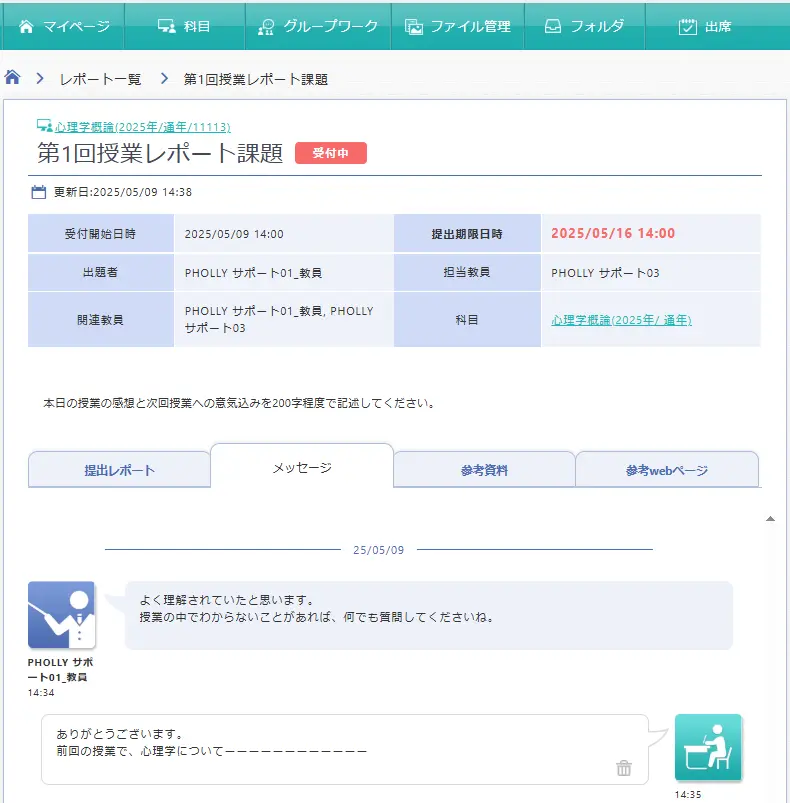Click the 更新日:2025/05/09 14:38 text

[123, 192]
